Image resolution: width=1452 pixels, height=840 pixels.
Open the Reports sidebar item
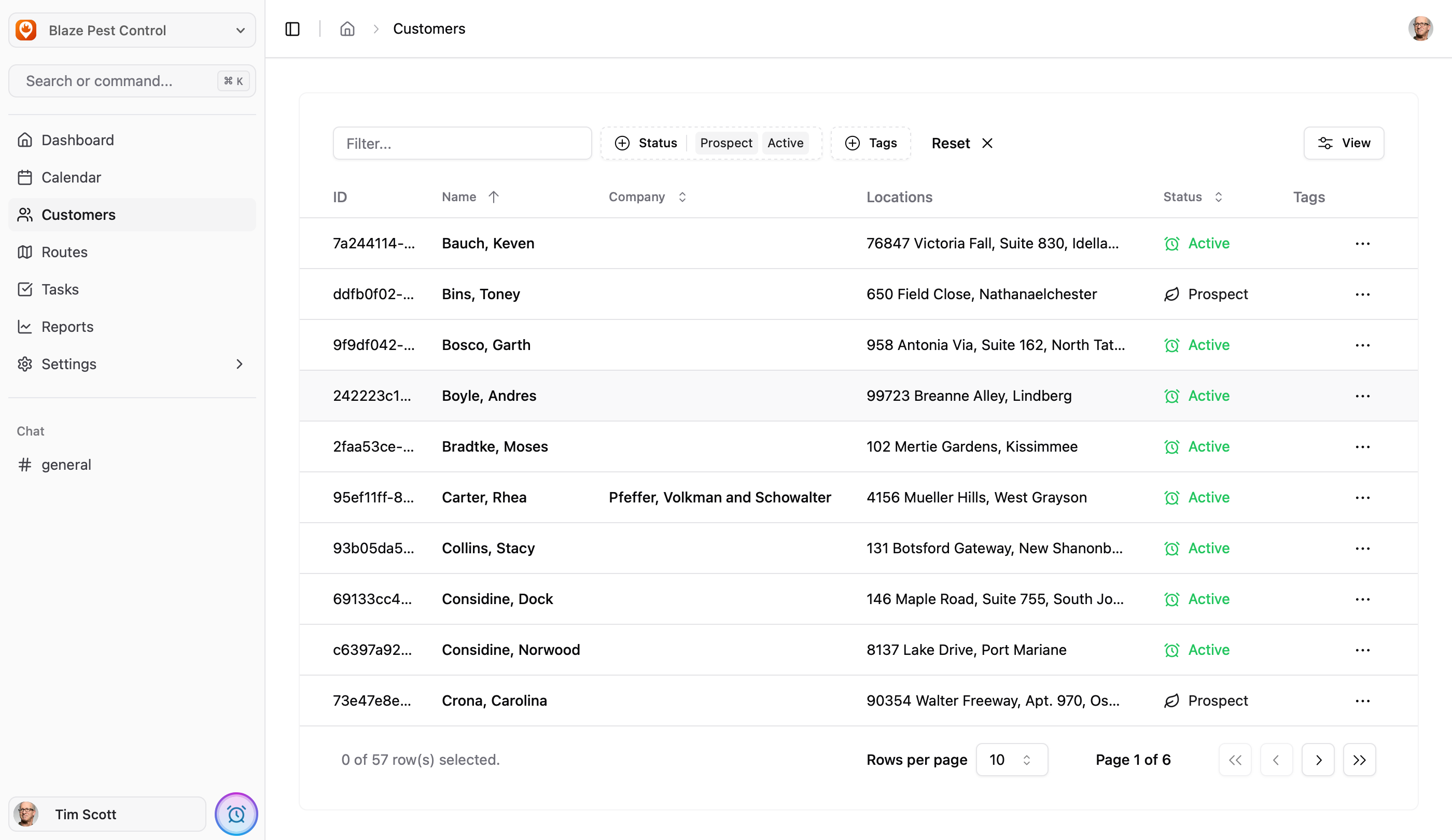(67, 327)
